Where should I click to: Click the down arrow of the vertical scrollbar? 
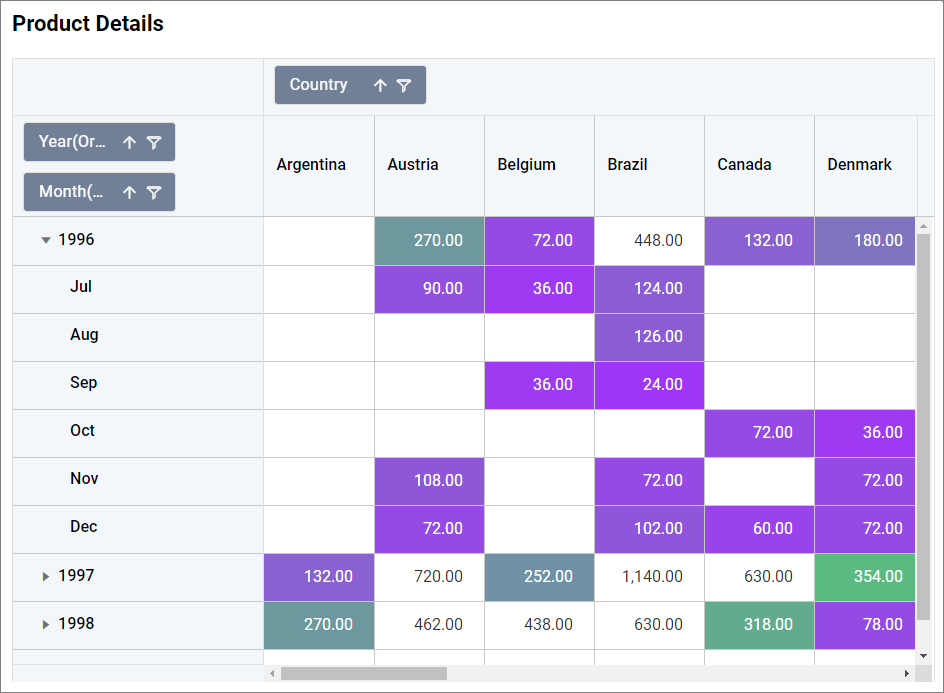point(923,654)
